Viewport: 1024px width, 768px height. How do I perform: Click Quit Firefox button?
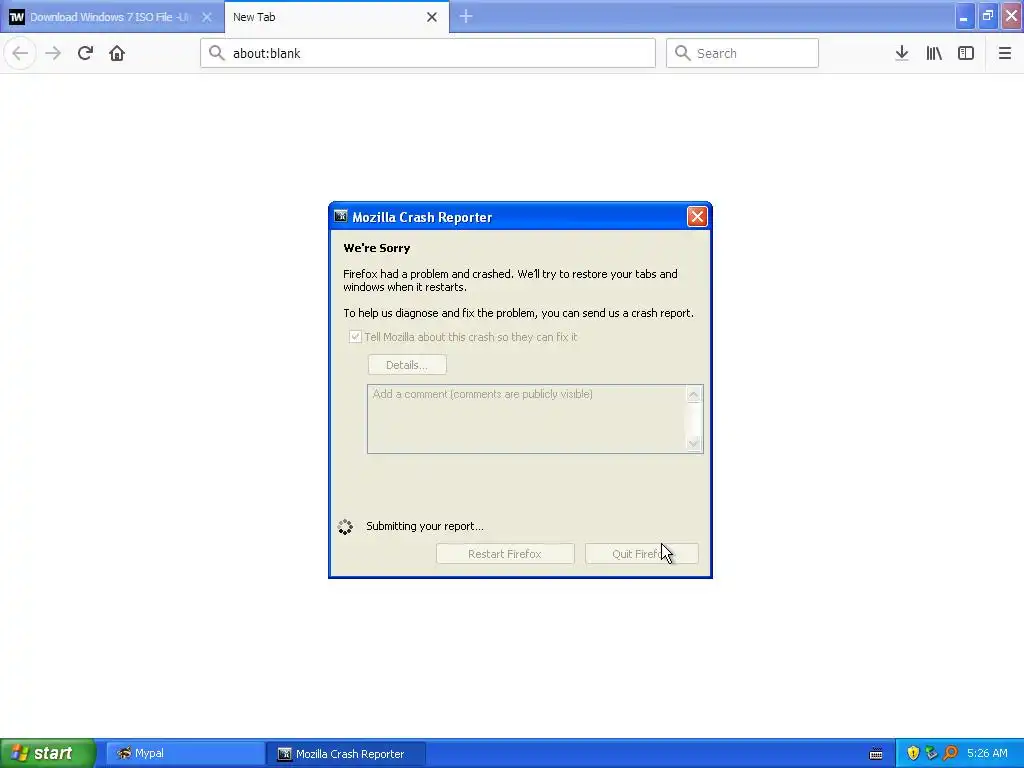641,554
